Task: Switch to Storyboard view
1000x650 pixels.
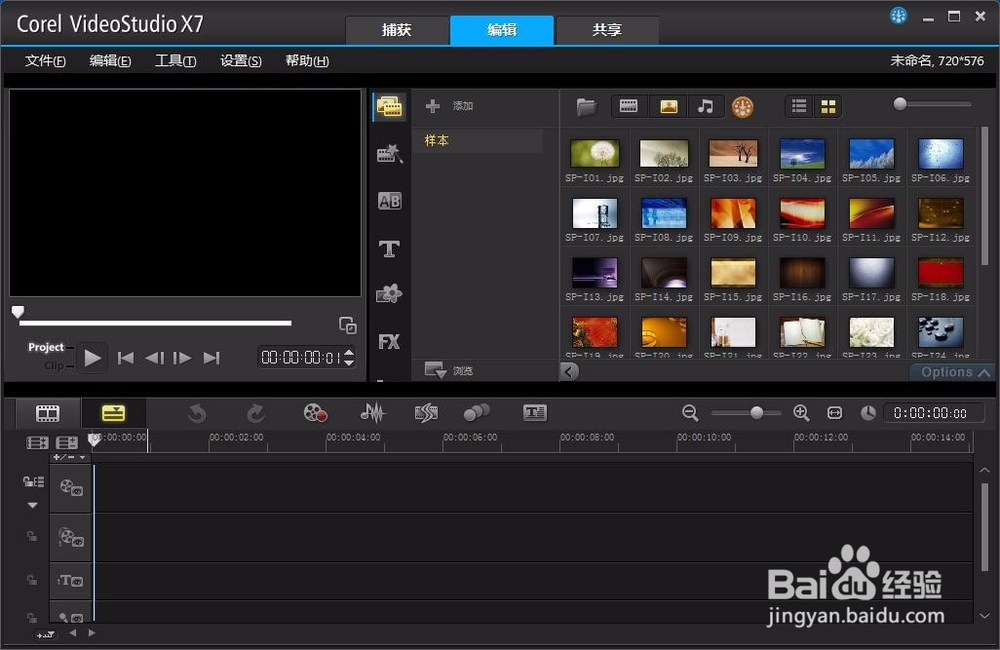Action: [x=48, y=413]
